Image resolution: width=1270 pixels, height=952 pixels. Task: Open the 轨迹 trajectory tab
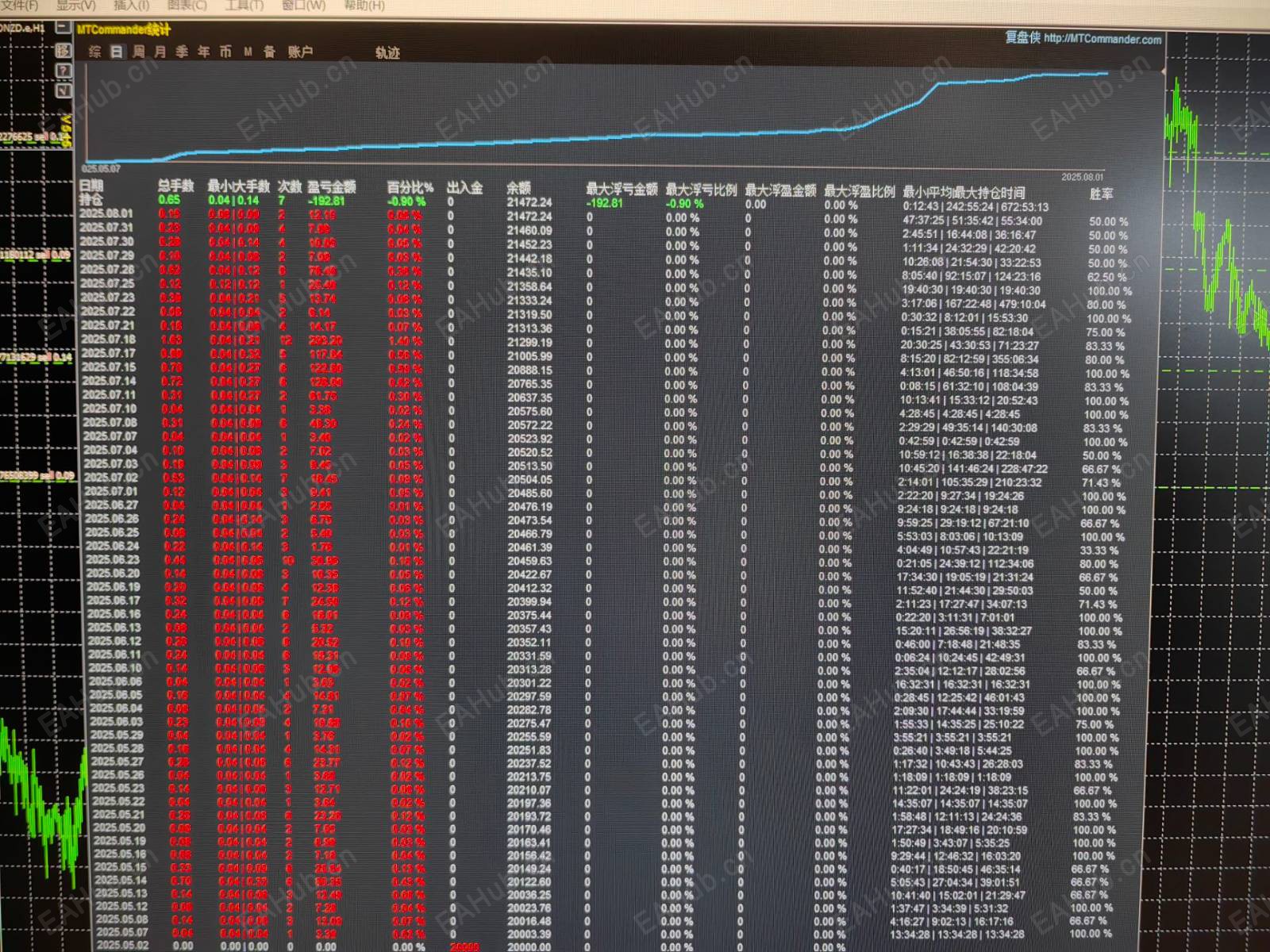(387, 53)
